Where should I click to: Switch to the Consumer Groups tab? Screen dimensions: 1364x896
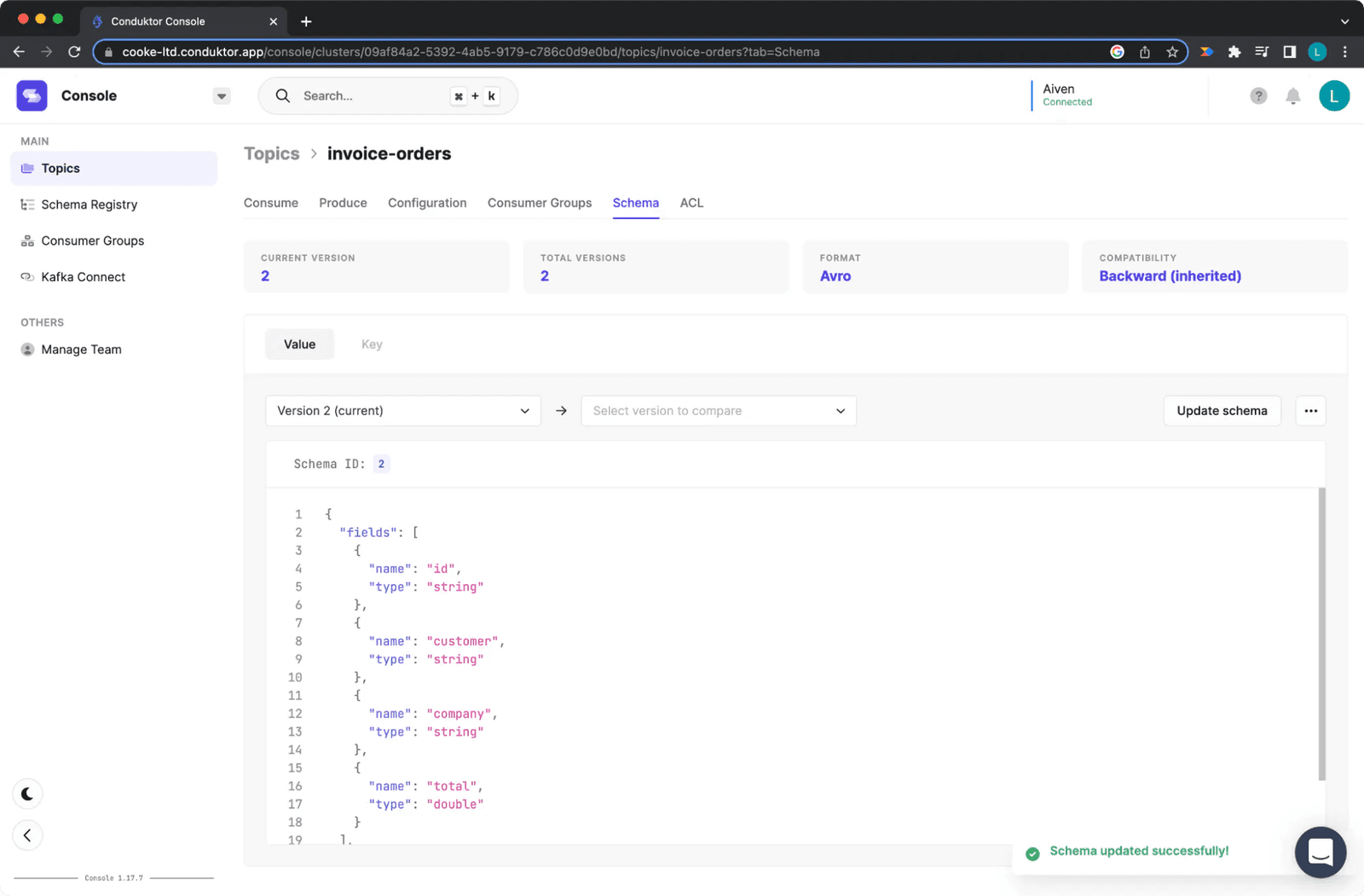click(x=539, y=203)
